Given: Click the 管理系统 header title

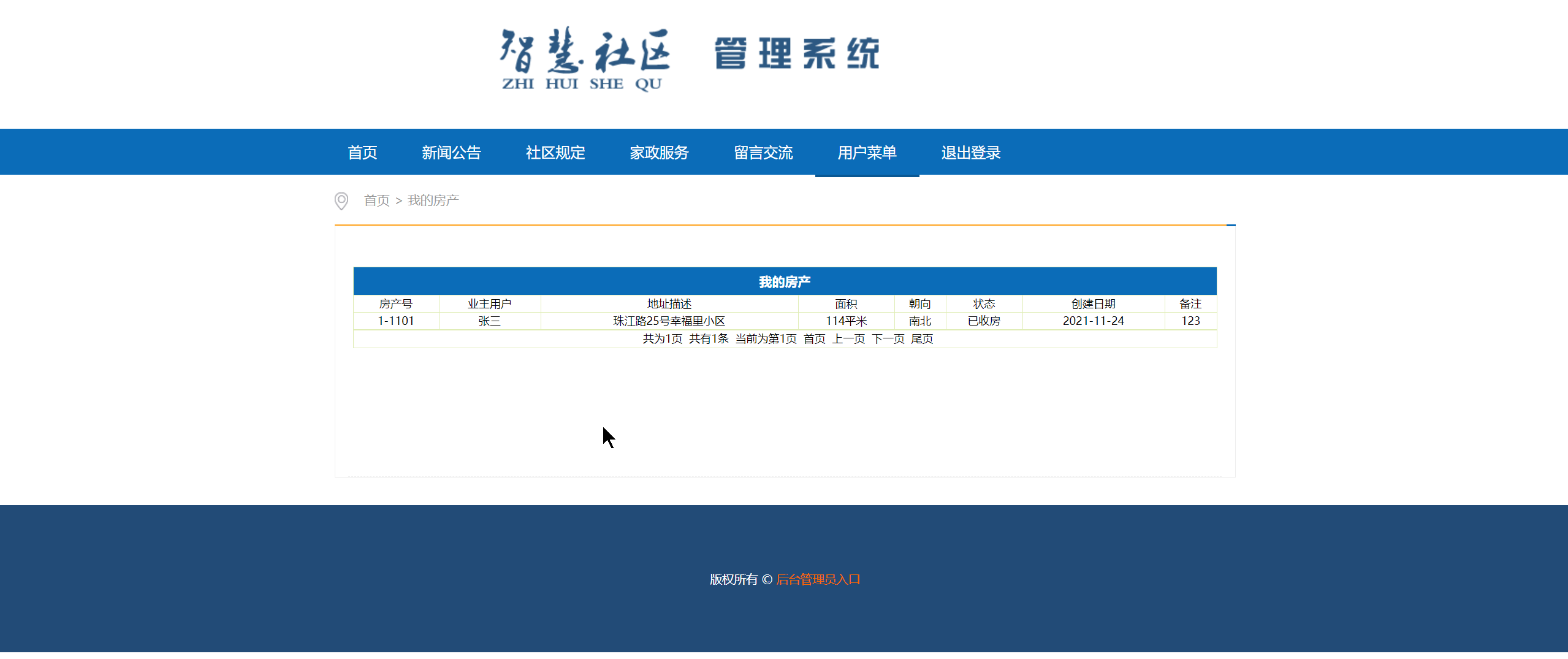Looking at the screenshot, I should [x=797, y=53].
